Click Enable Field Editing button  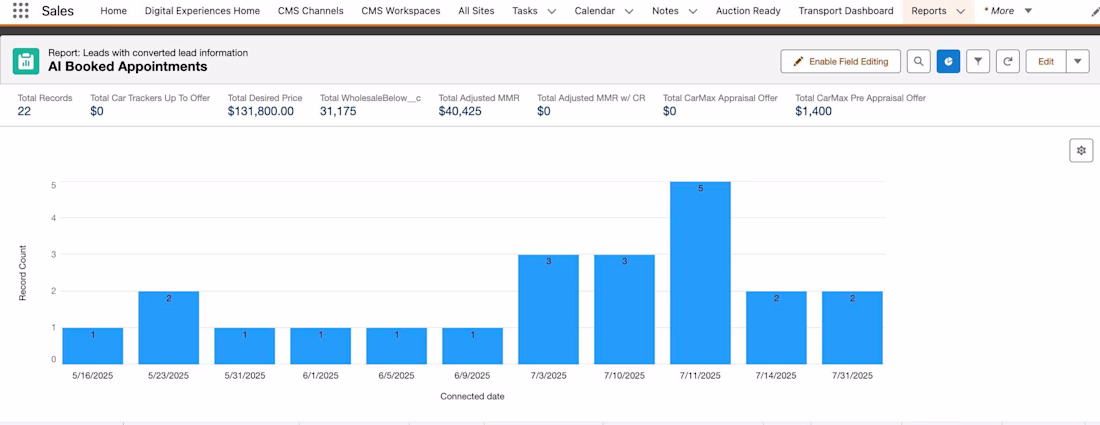pyautogui.click(x=840, y=62)
